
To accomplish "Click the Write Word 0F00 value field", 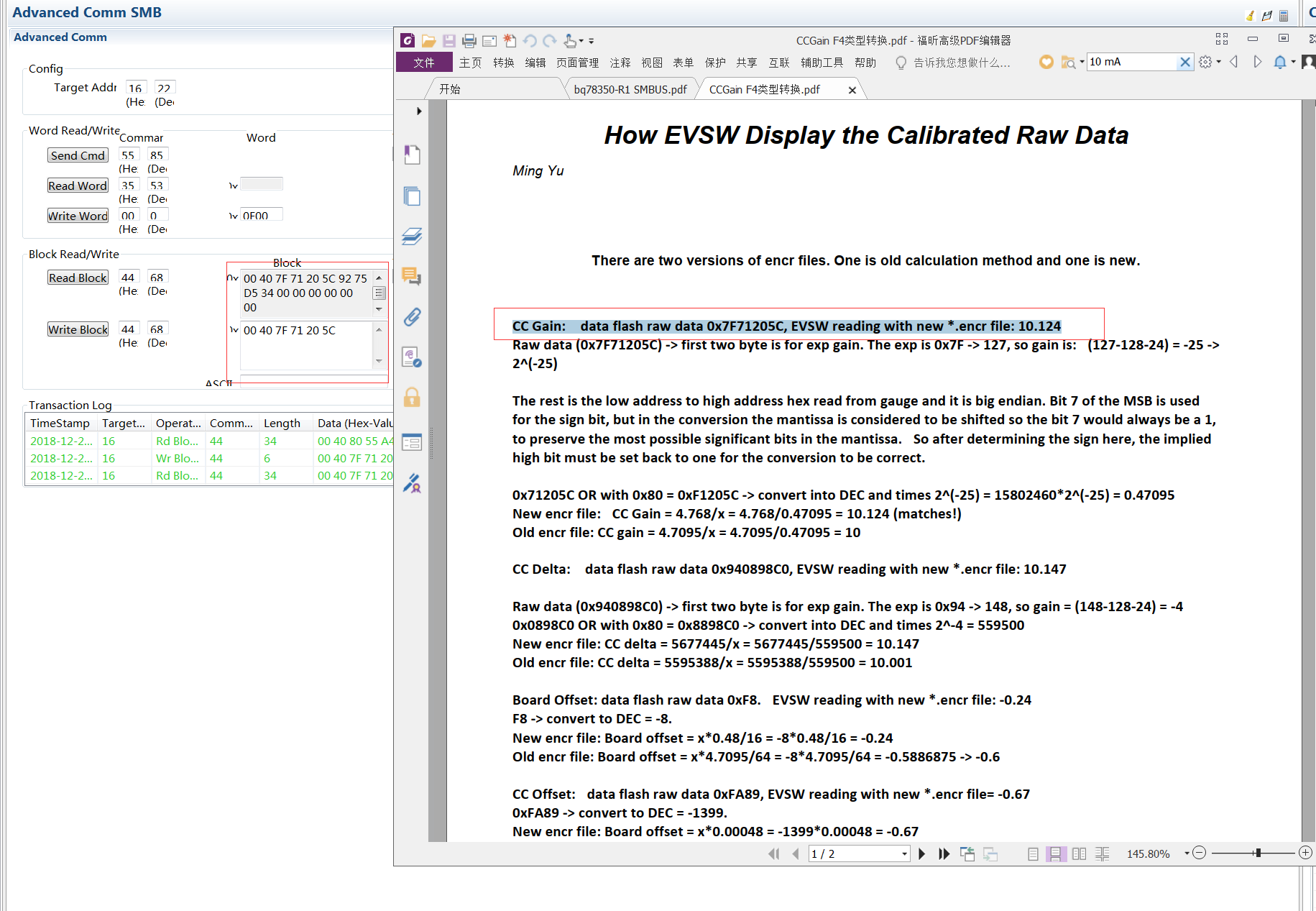I will tap(262, 215).
